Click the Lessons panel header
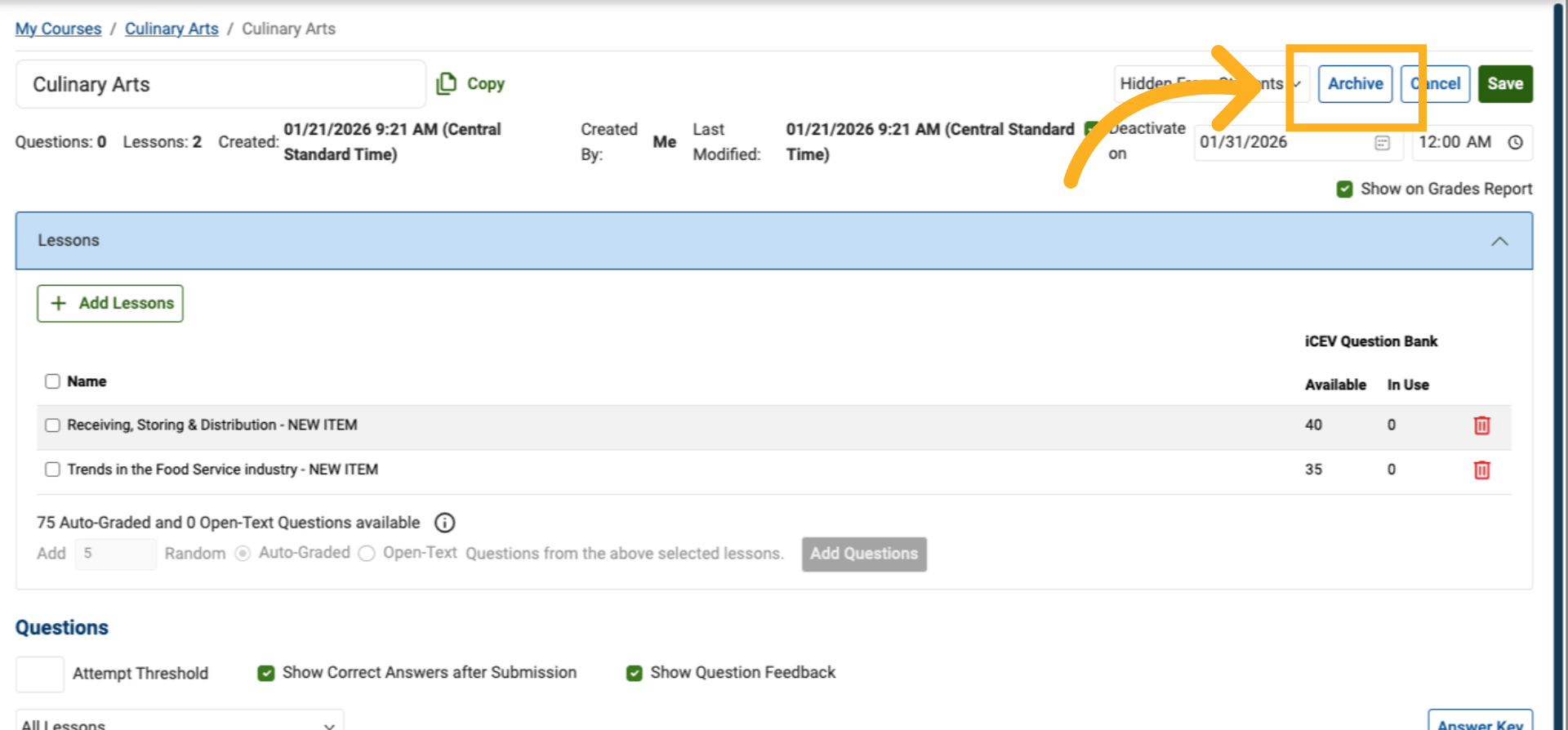The height and width of the screenshot is (730, 1568). coord(773,241)
